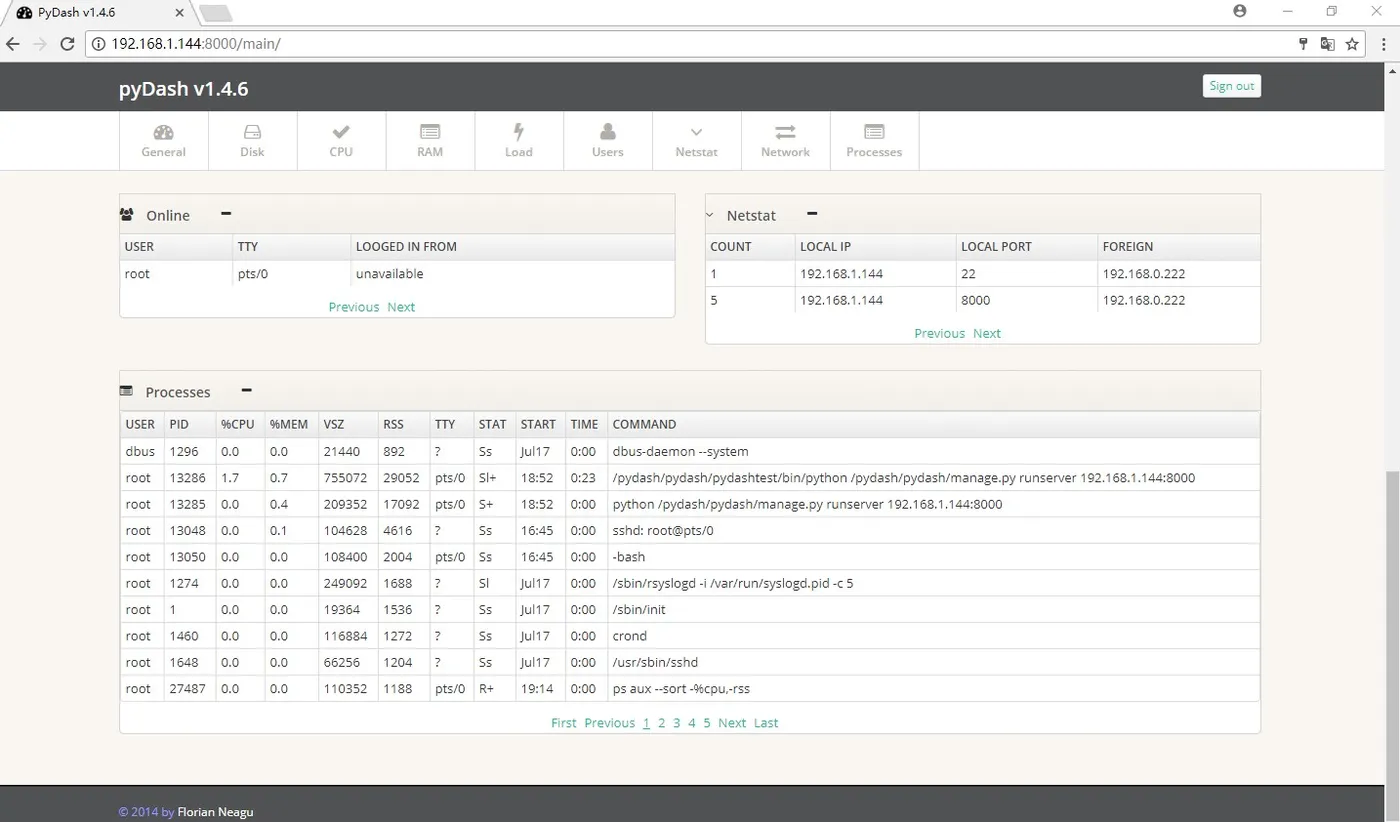Open the General dashboard section
This screenshot has width=1400, height=822.
coord(164,141)
